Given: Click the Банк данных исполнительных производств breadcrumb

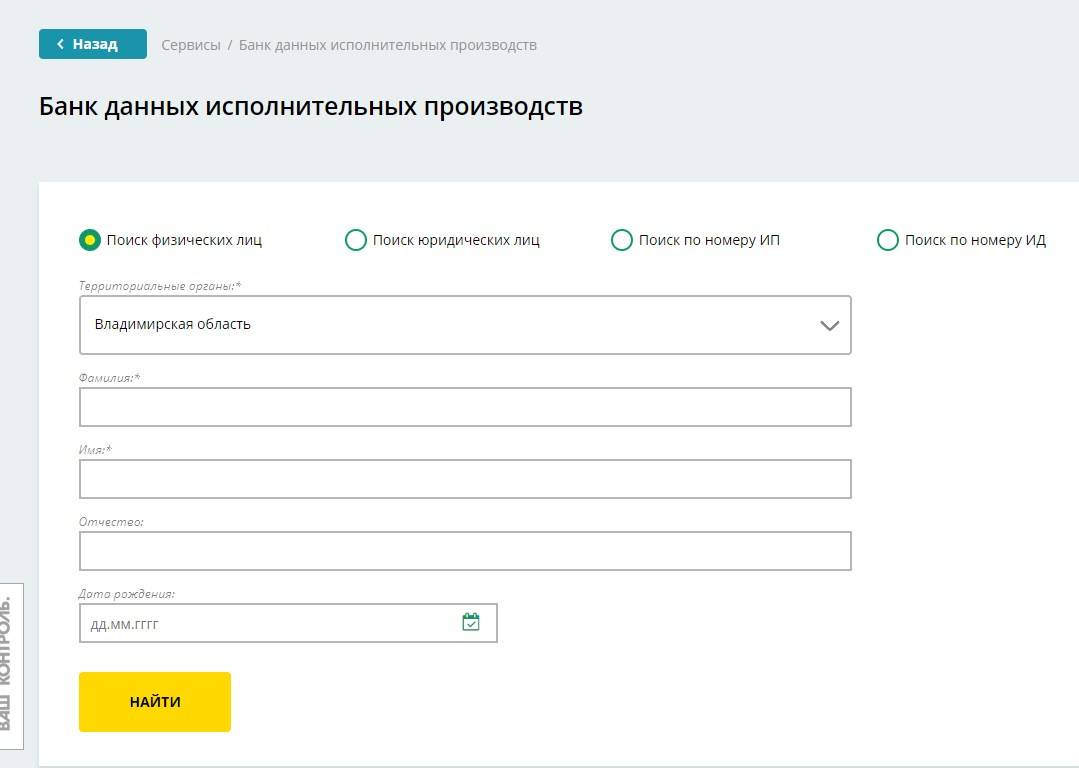Looking at the screenshot, I should [x=387, y=45].
